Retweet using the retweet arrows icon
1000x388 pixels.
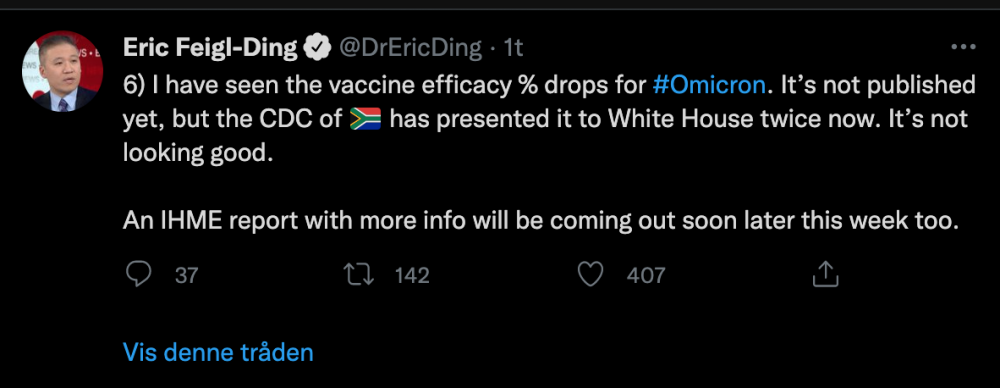[359, 275]
